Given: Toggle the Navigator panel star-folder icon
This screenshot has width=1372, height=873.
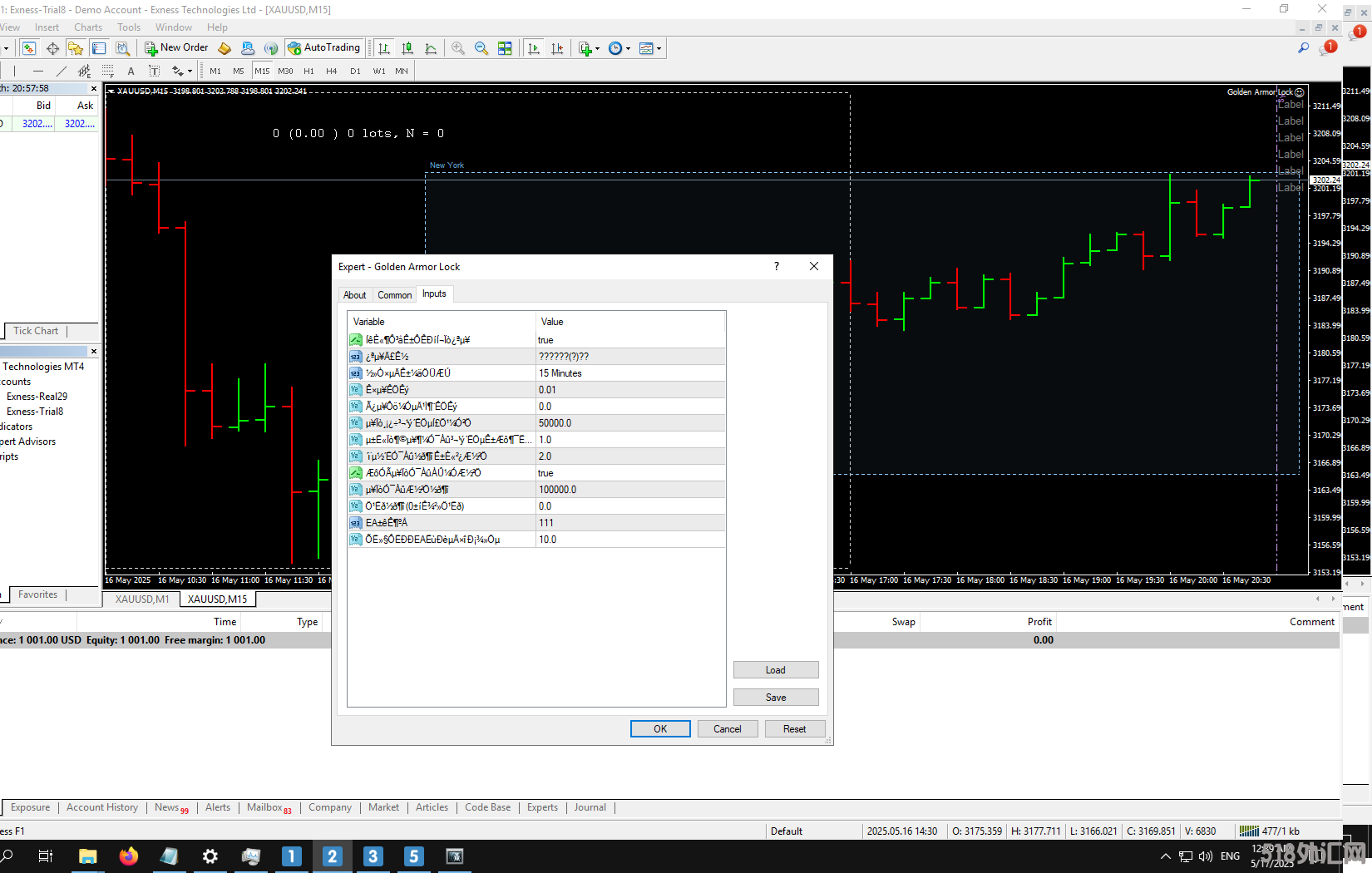Looking at the screenshot, I should [x=76, y=48].
